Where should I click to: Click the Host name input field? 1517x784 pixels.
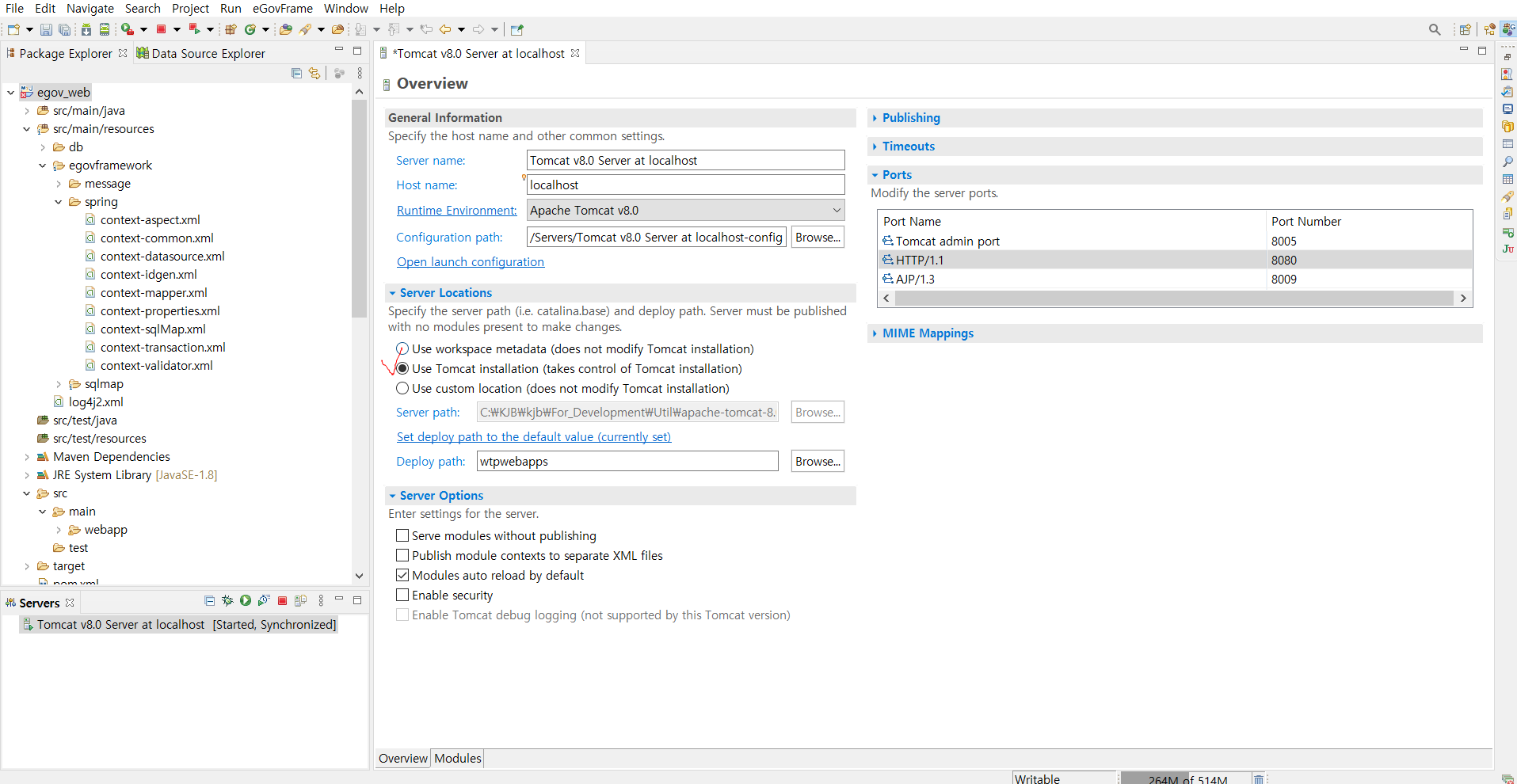coord(686,185)
